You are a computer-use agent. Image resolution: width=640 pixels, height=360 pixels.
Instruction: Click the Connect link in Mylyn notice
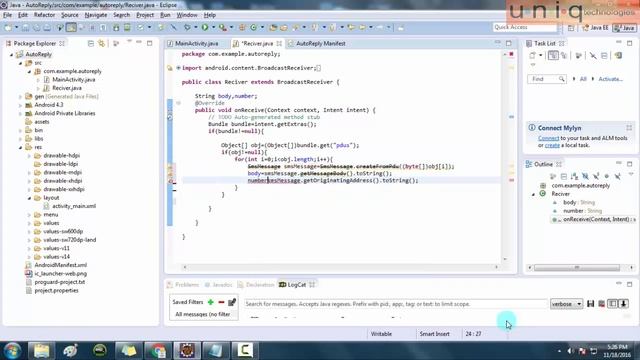548,138
